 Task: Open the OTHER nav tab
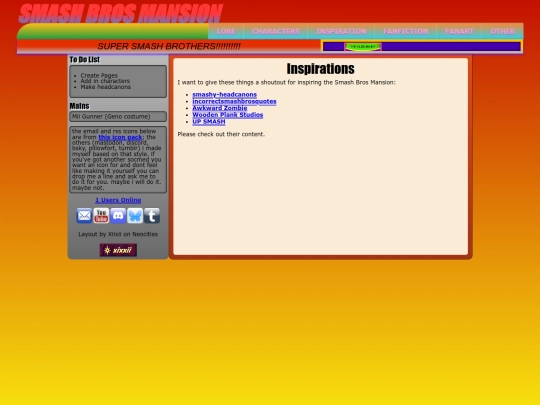pos(502,31)
